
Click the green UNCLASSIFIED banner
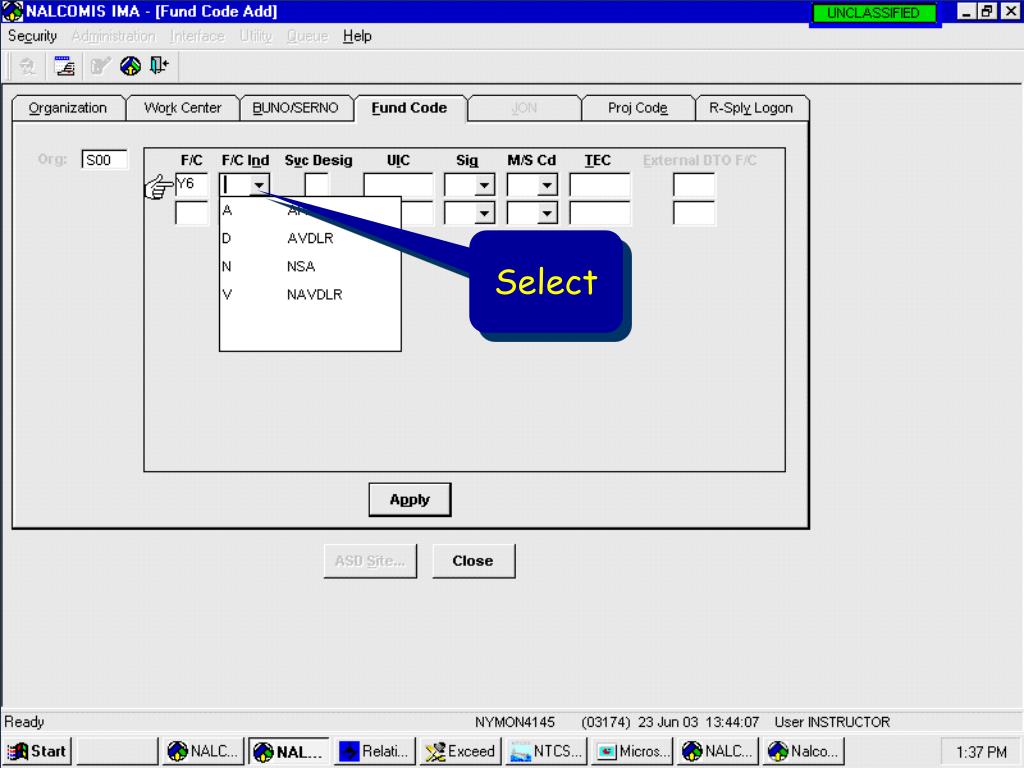pos(873,13)
